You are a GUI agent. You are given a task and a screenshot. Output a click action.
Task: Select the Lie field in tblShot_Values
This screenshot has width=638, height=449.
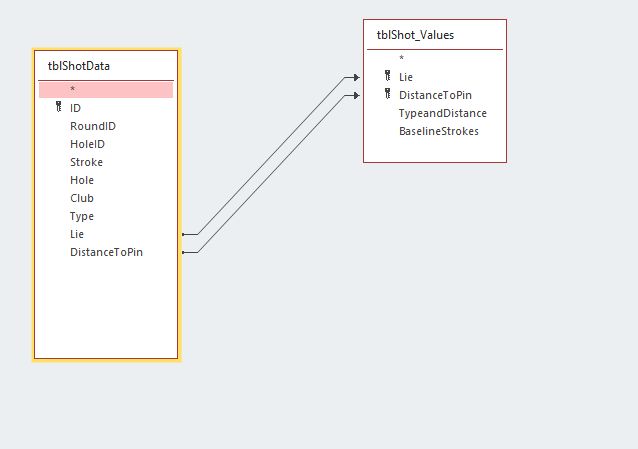[406, 76]
